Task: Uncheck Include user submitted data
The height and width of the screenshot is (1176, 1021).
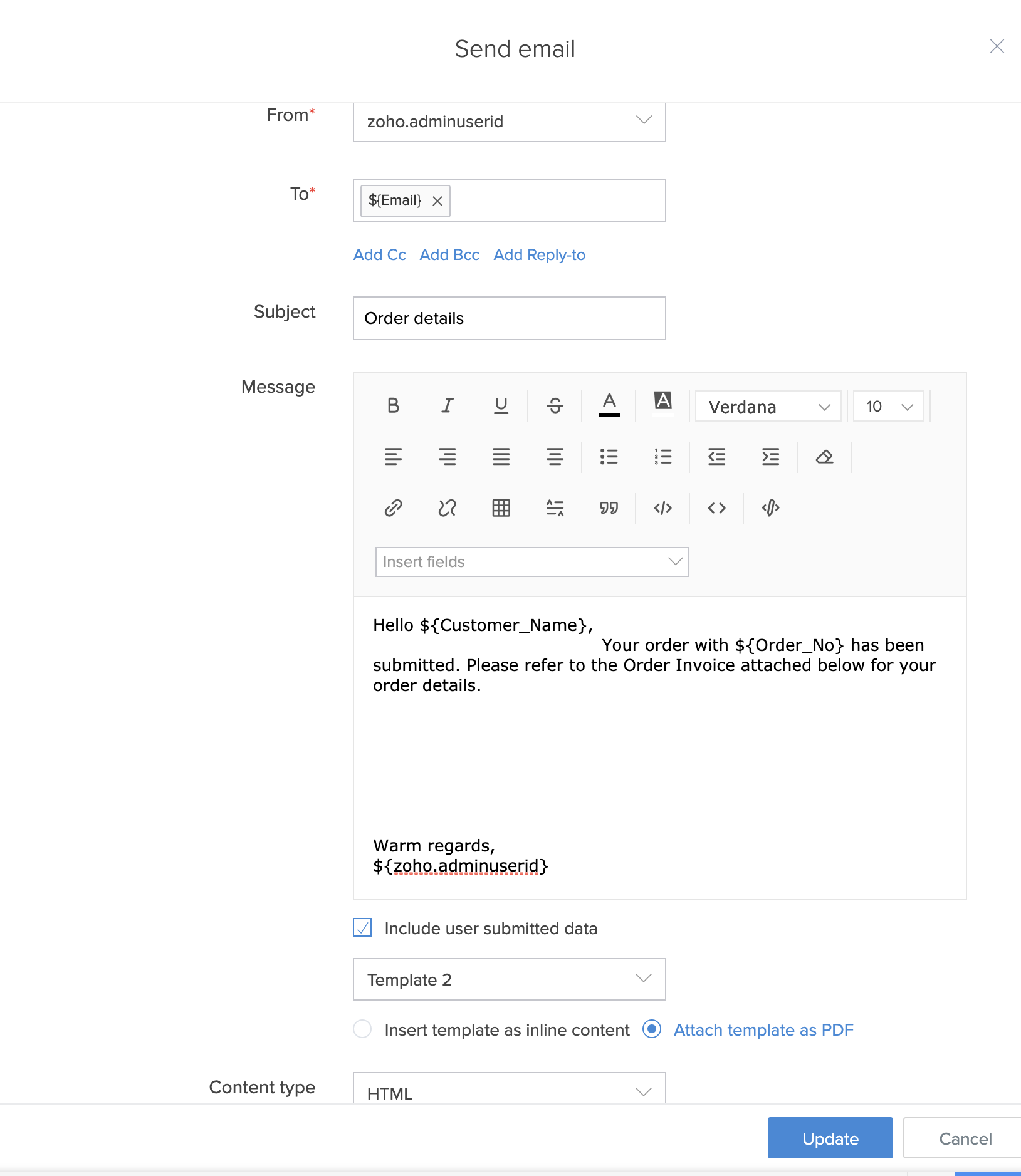Action: [x=362, y=927]
